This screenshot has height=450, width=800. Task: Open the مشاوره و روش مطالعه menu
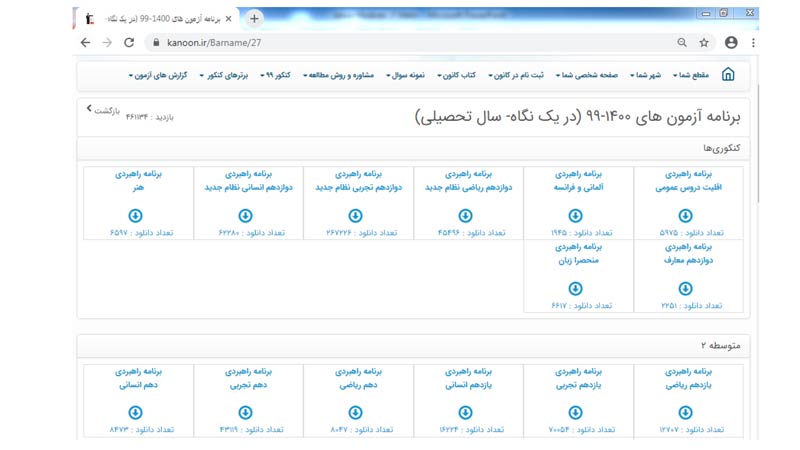[x=342, y=75]
